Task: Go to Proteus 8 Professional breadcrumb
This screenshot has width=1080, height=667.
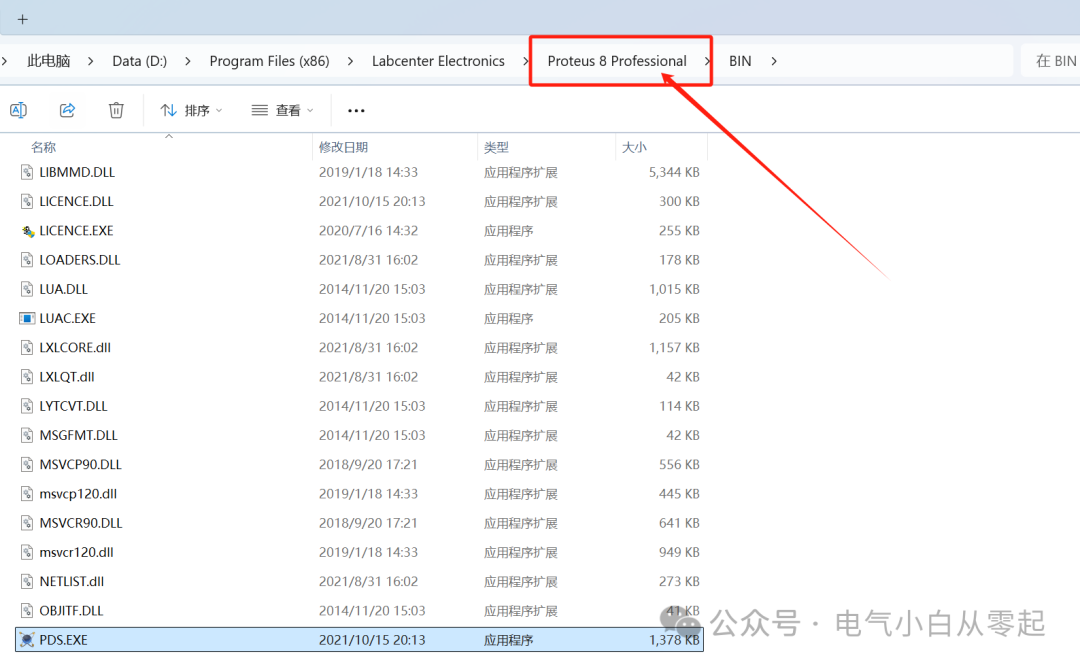Action: [617, 61]
